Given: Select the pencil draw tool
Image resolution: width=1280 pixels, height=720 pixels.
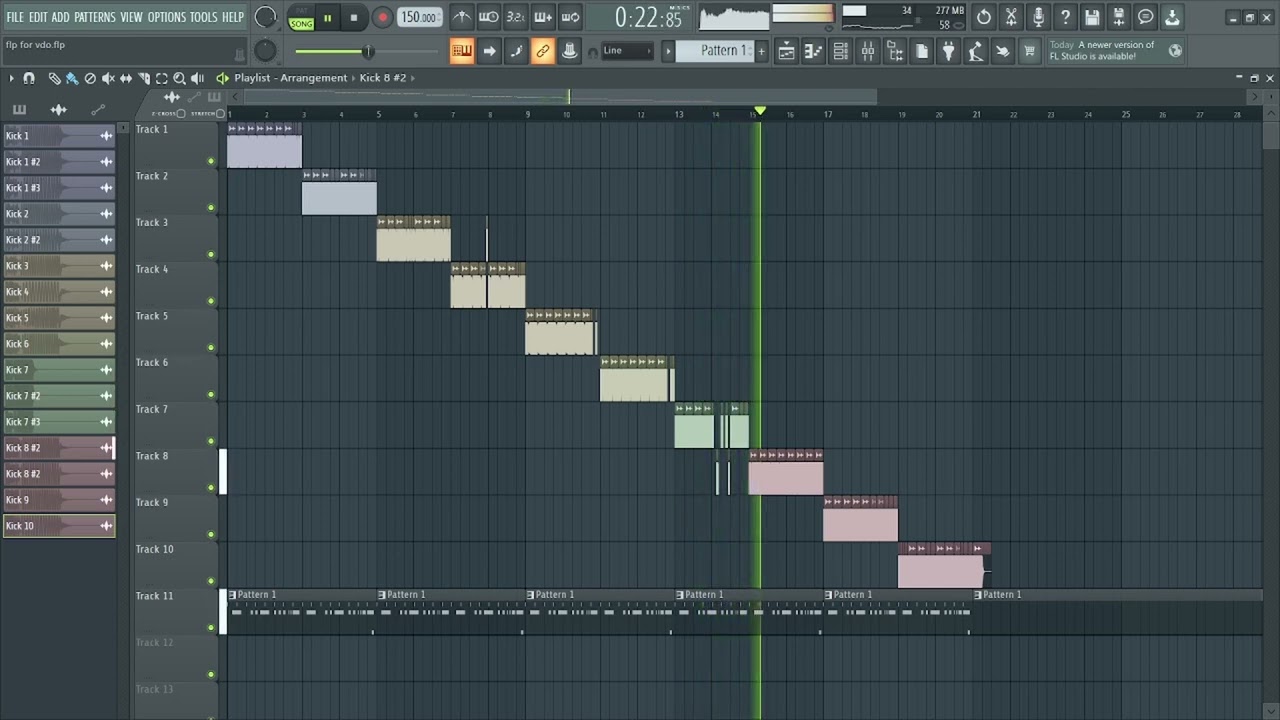Looking at the screenshot, I should point(54,78).
